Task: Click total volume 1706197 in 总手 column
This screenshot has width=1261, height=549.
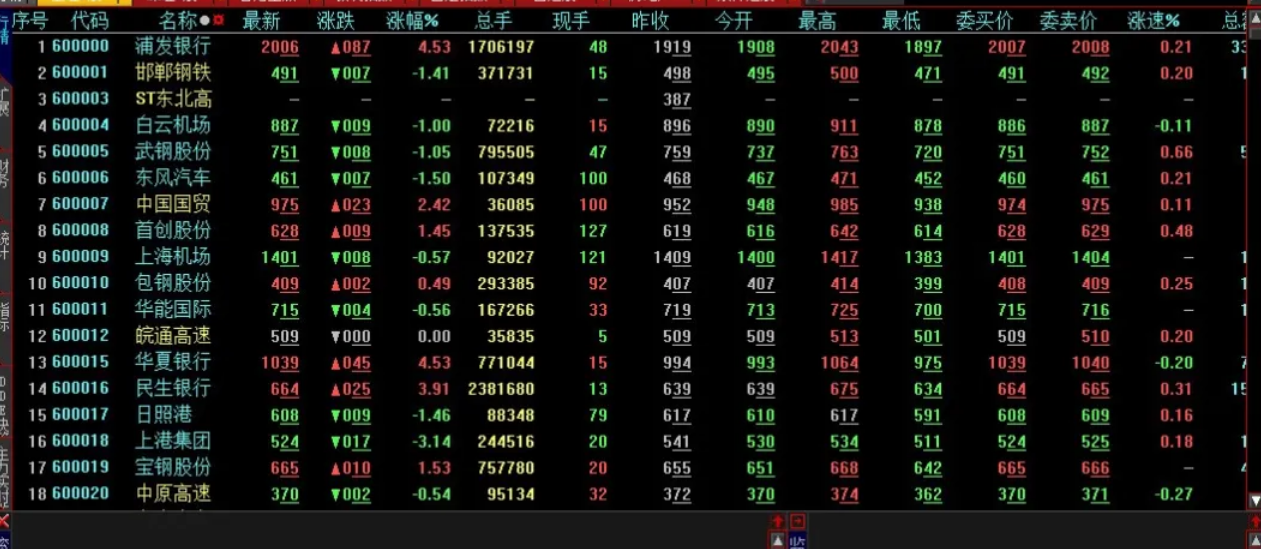Action: pos(501,47)
